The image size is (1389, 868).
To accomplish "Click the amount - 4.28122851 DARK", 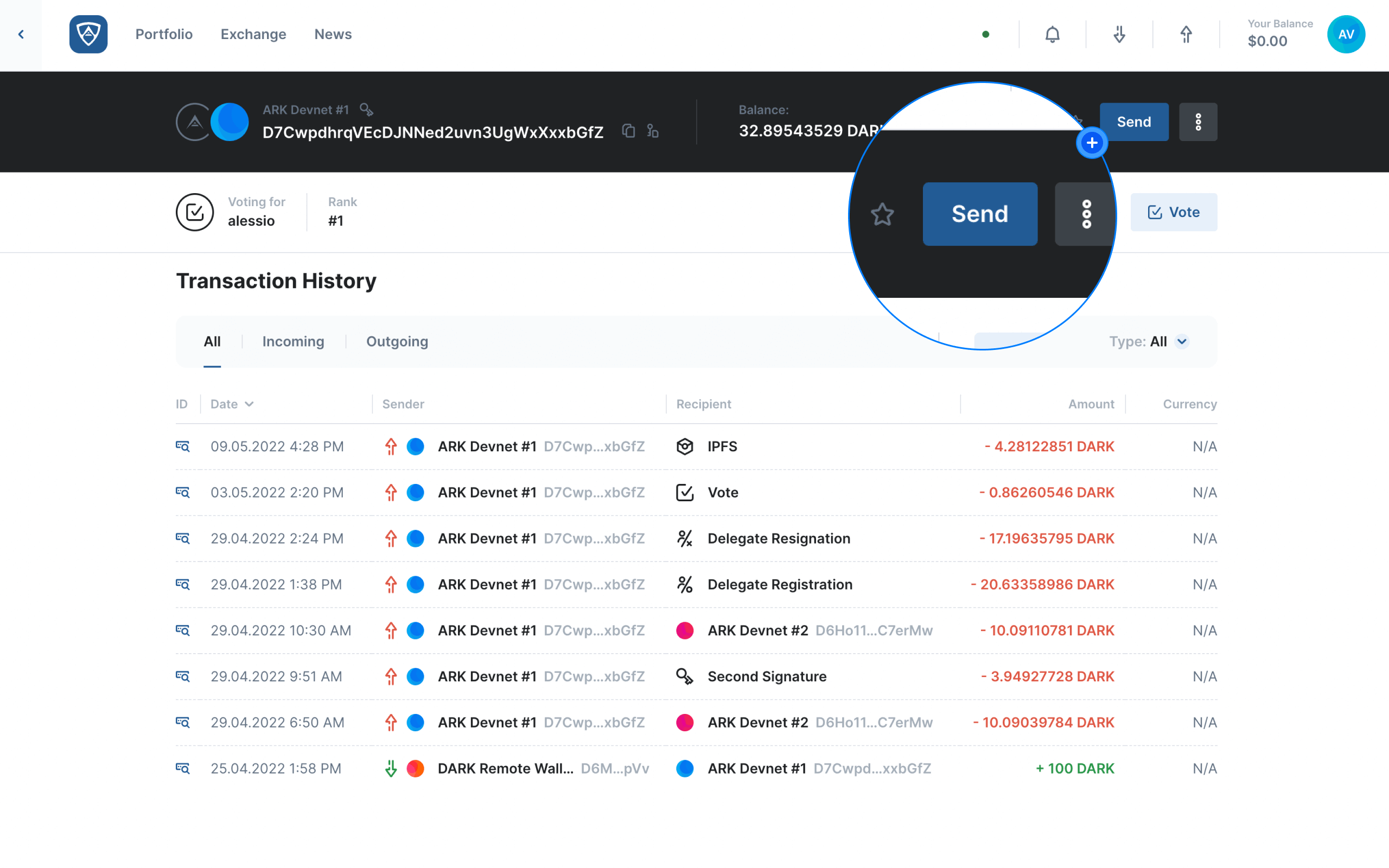I will tap(1049, 446).
